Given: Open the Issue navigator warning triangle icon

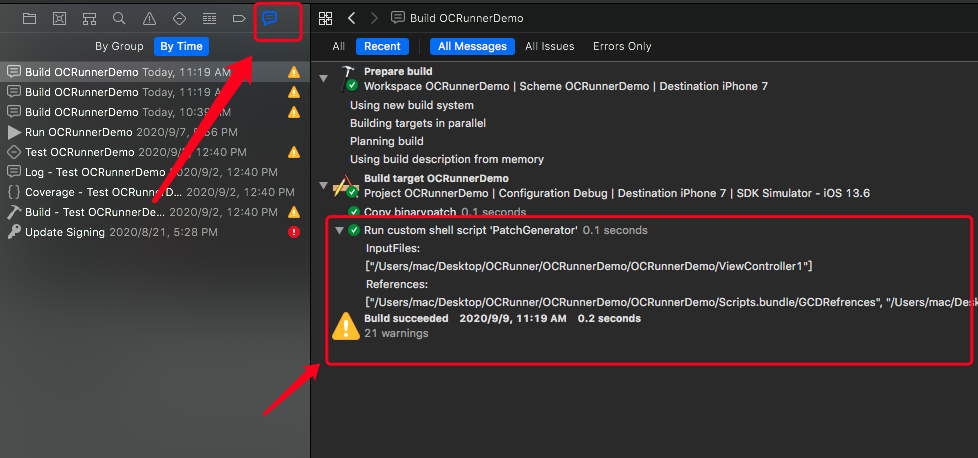Looking at the screenshot, I should 149,19.
